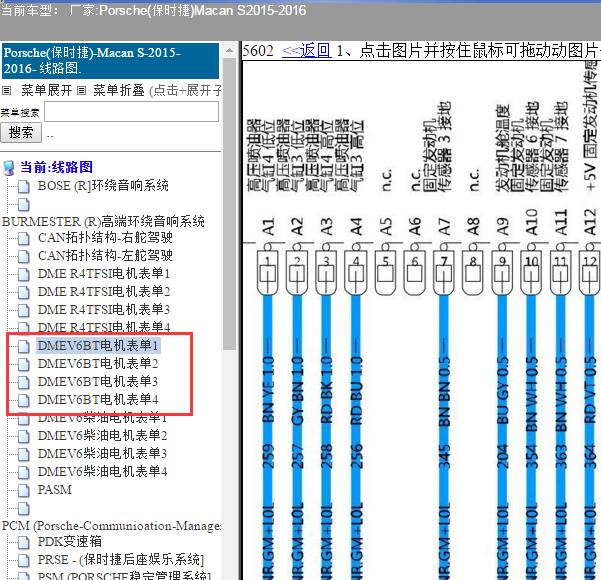Select DME R4TFSI电机表单2
Image resolution: width=601 pixels, height=580 pixels.
[103, 291]
